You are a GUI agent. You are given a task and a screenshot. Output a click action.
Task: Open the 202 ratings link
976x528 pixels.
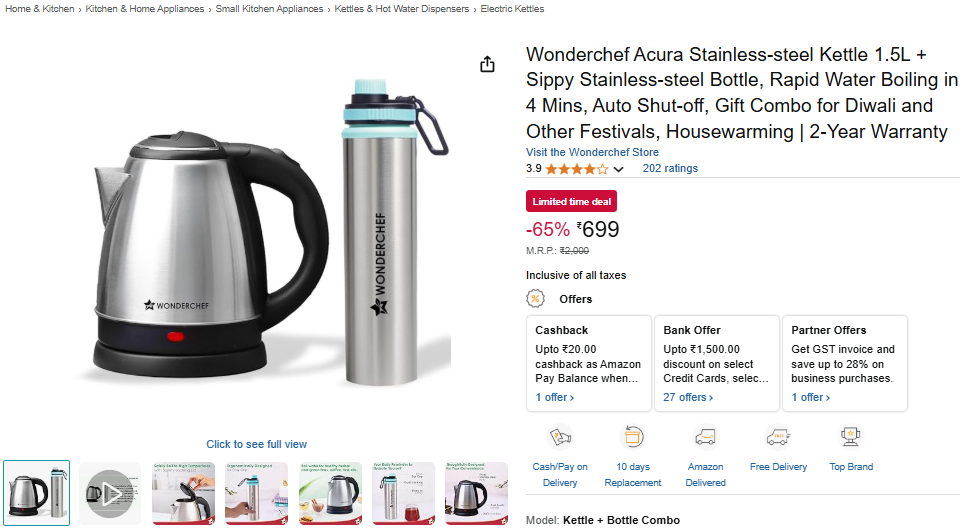(670, 168)
